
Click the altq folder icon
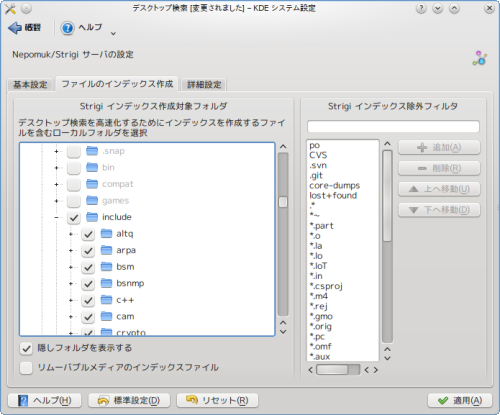click(x=106, y=234)
